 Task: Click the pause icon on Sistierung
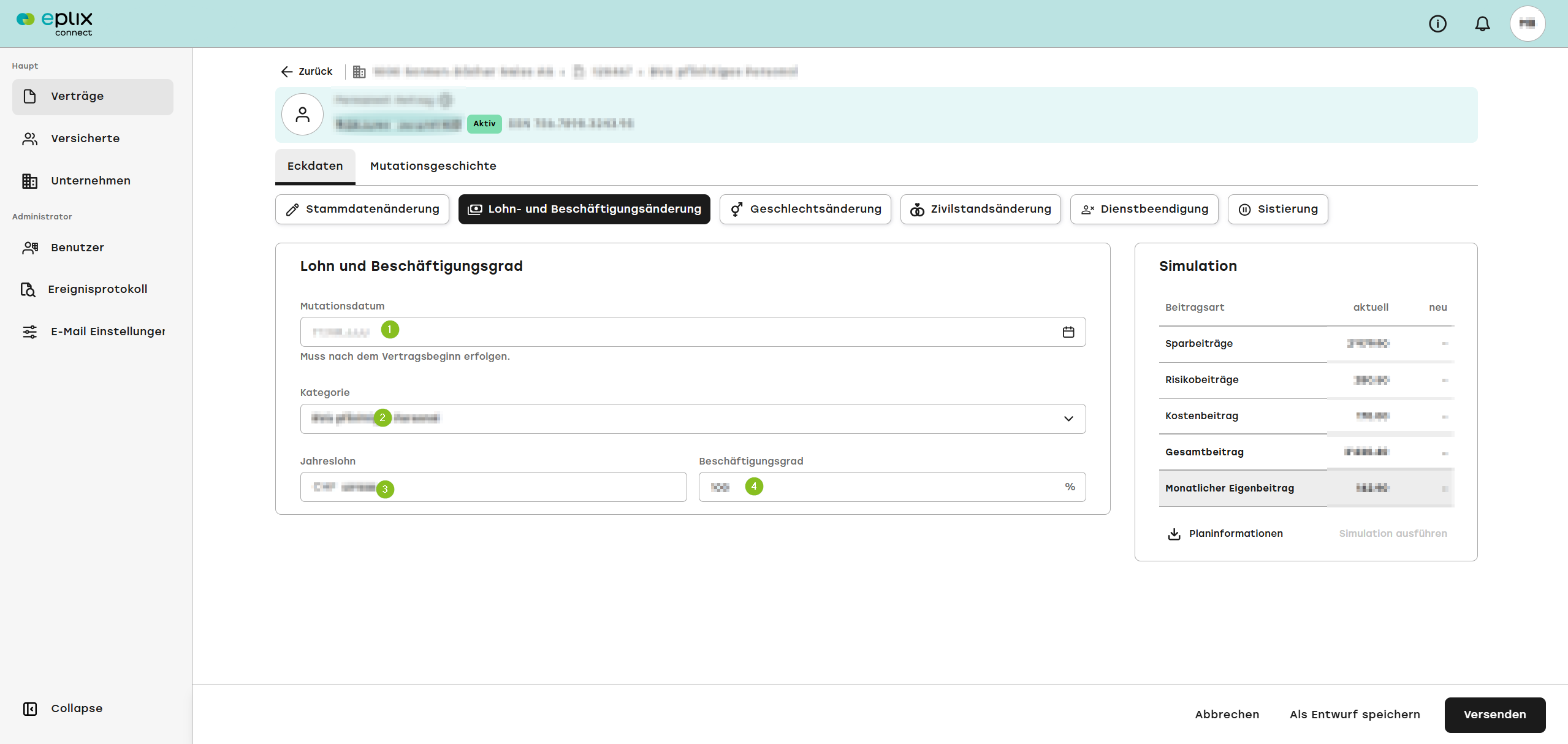click(1244, 210)
